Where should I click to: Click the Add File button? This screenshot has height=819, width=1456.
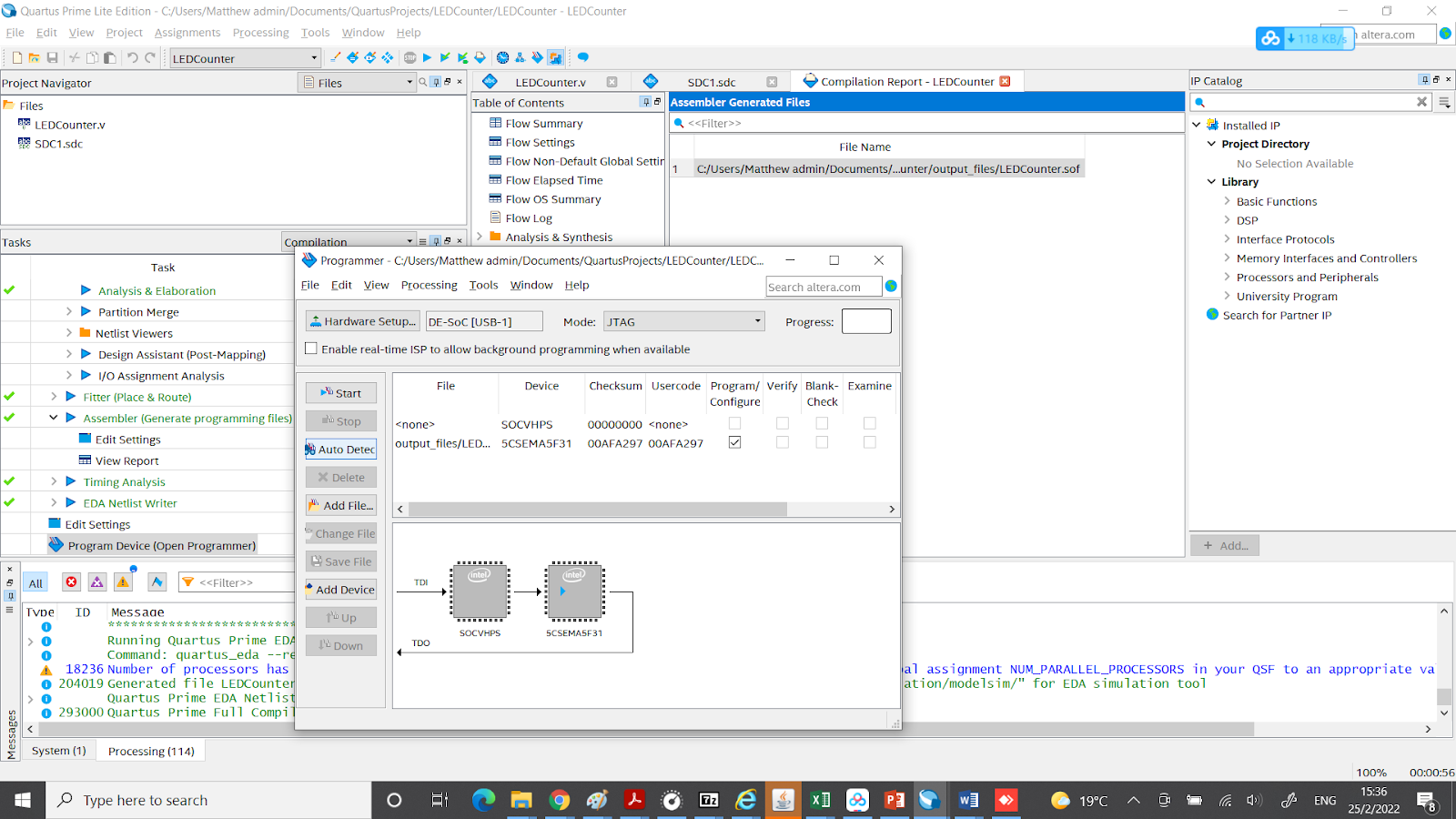pos(341,505)
